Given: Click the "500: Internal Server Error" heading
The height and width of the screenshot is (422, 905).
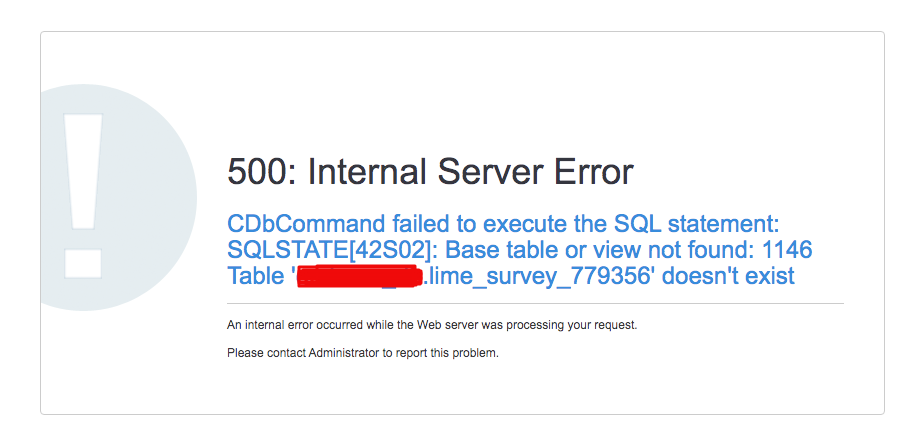Looking at the screenshot, I should coord(430,172).
